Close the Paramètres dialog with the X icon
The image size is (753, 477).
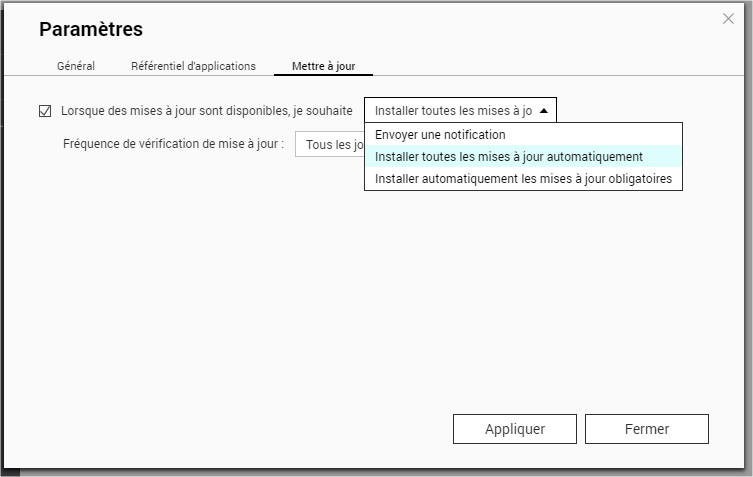click(728, 19)
